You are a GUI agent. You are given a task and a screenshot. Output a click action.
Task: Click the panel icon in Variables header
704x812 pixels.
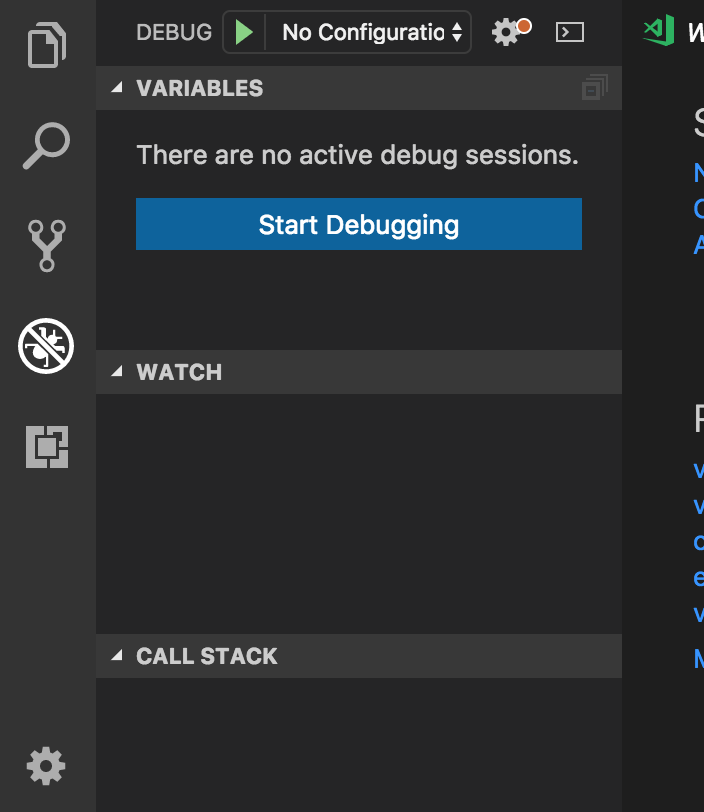point(593,87)
